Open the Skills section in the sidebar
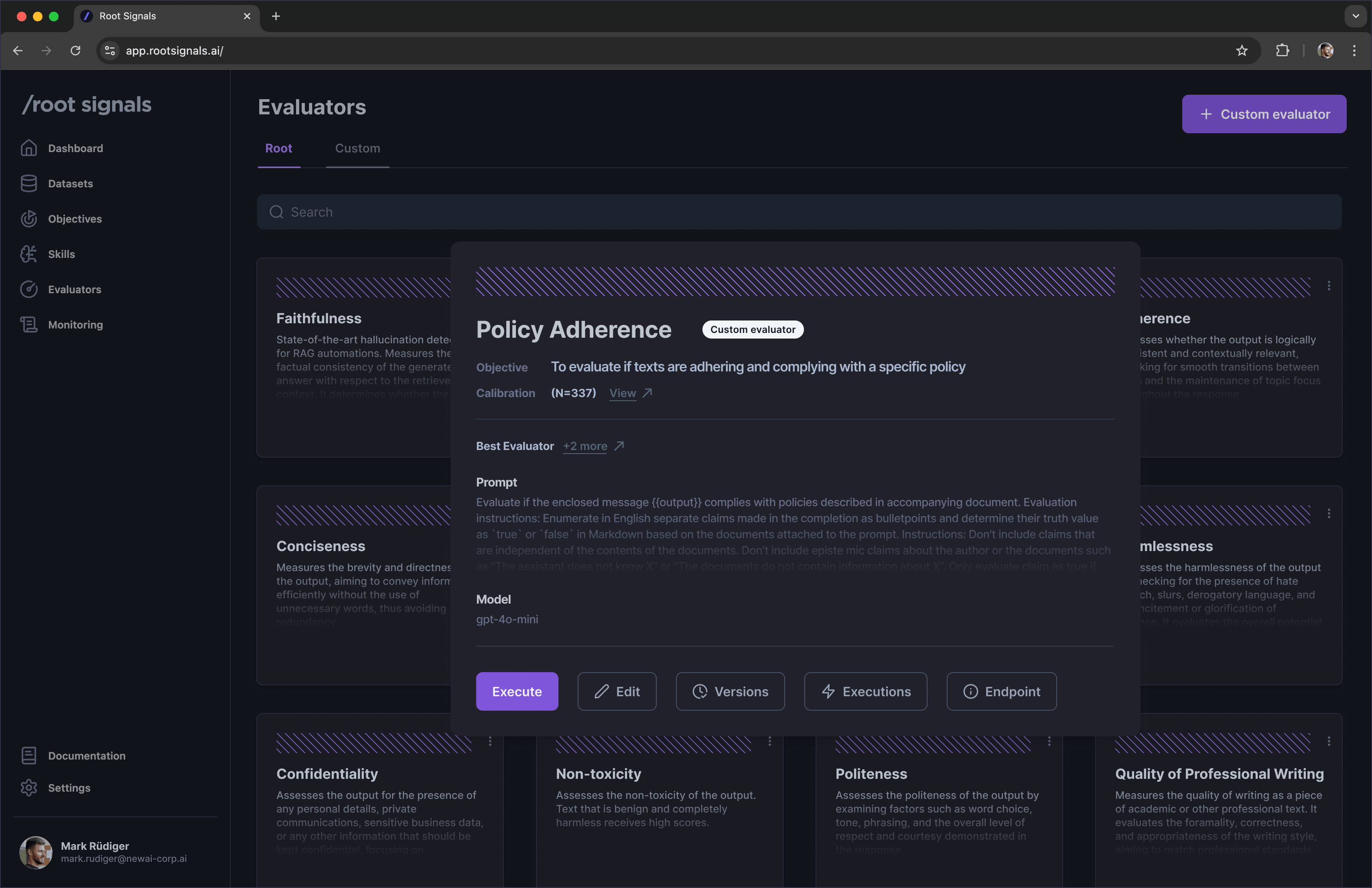1372x888 pixels. click(61, 254)
